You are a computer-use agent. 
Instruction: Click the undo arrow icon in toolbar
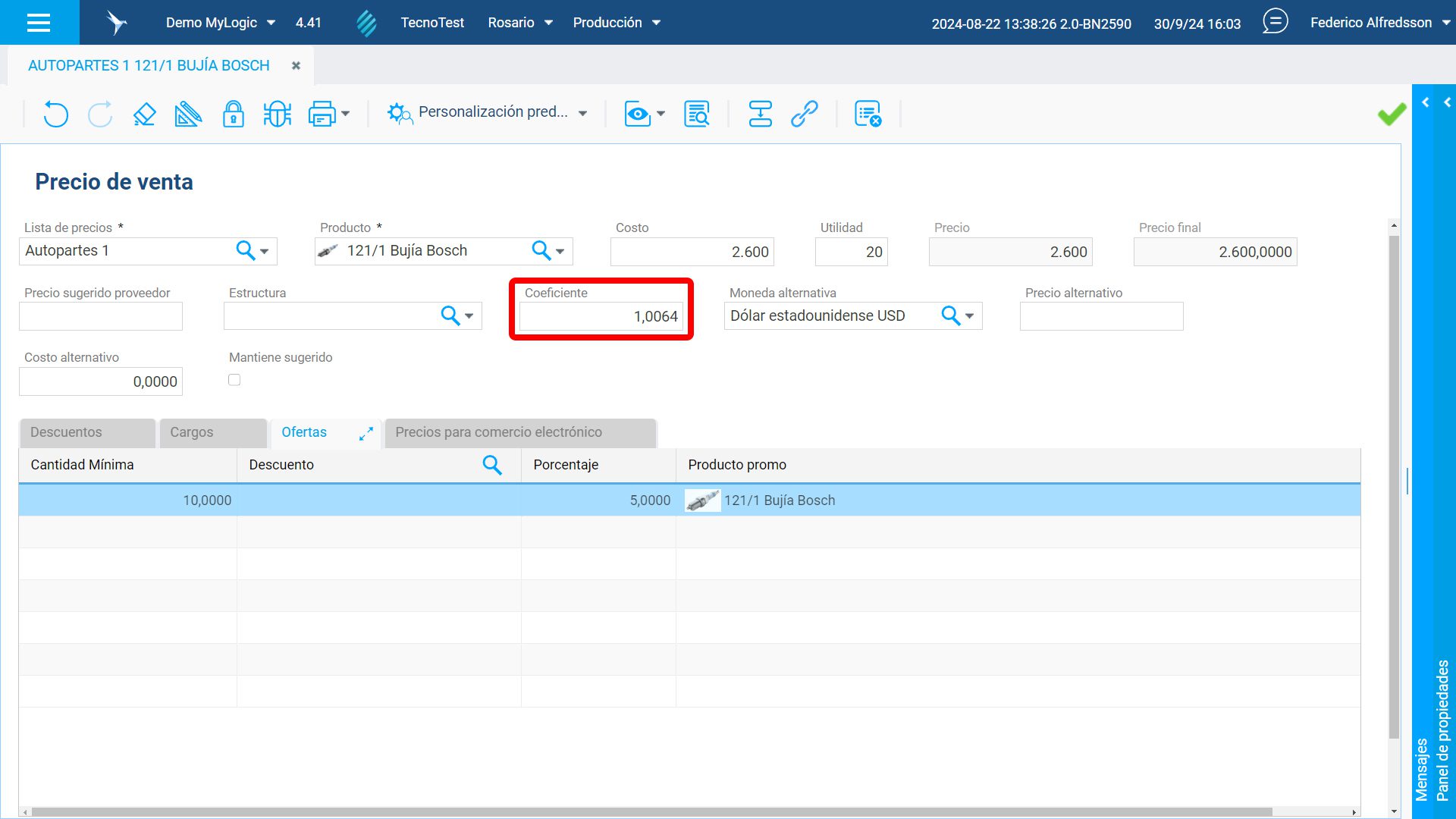(x=55, y=115)
